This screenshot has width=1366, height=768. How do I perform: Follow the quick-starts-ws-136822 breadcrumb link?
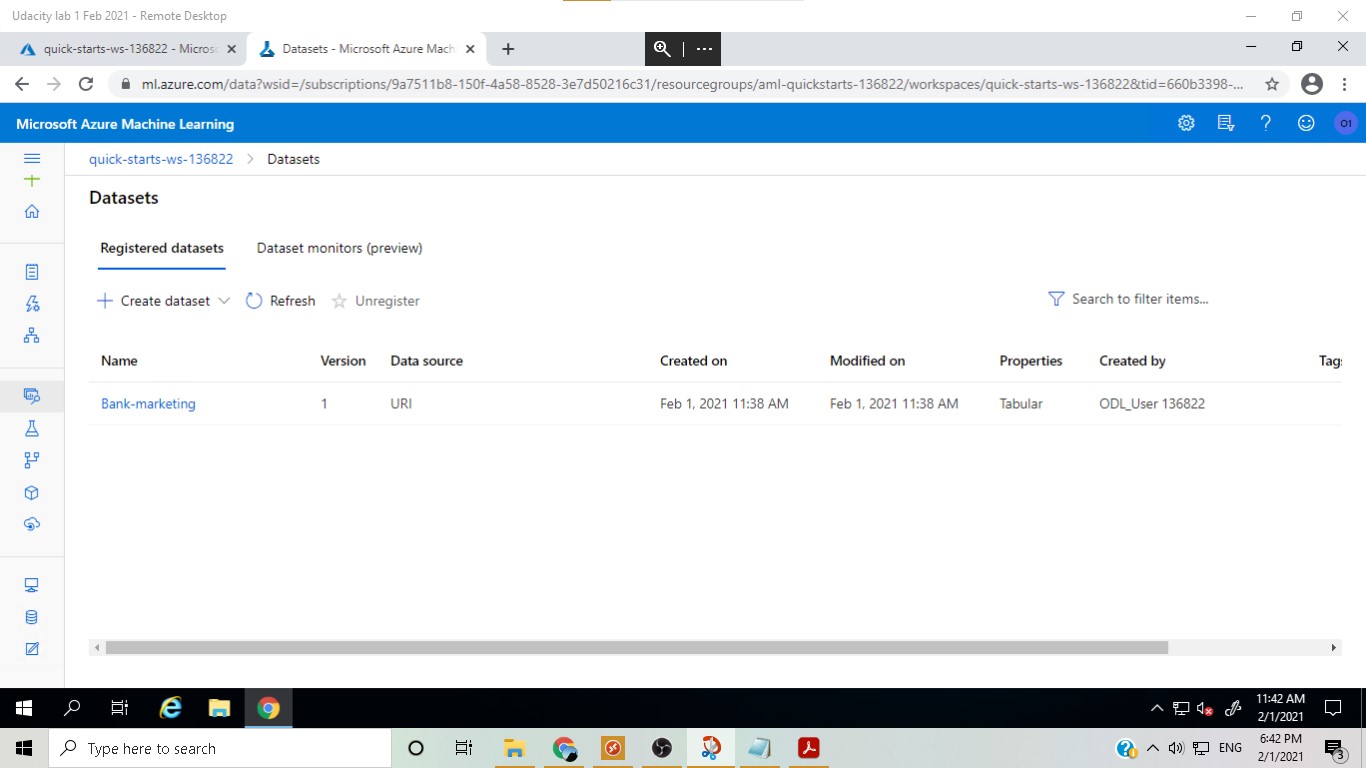pyautogui.click(x=161, y=159)
